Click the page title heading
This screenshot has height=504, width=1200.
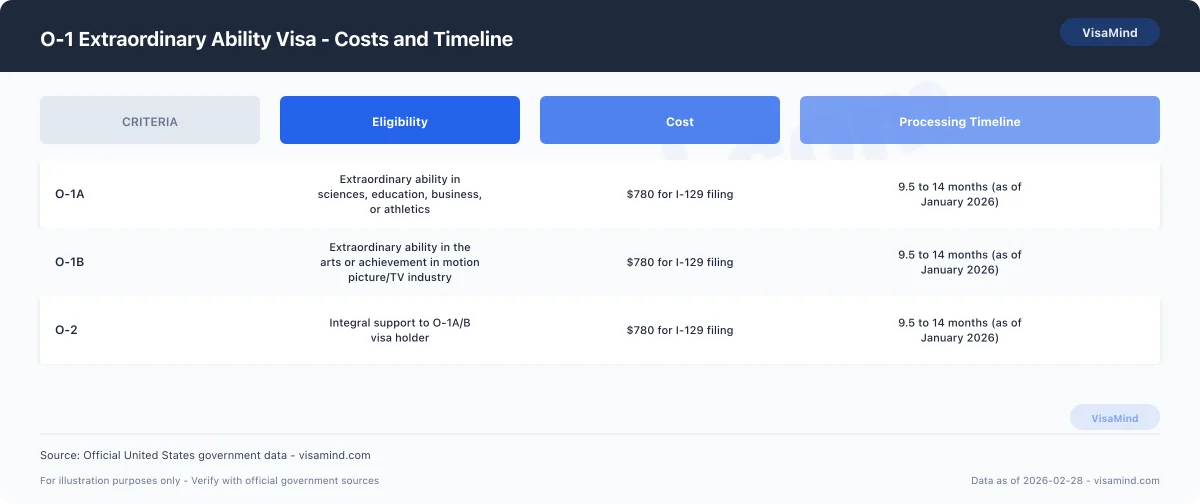pyautogui.click(x=276, y=40)
